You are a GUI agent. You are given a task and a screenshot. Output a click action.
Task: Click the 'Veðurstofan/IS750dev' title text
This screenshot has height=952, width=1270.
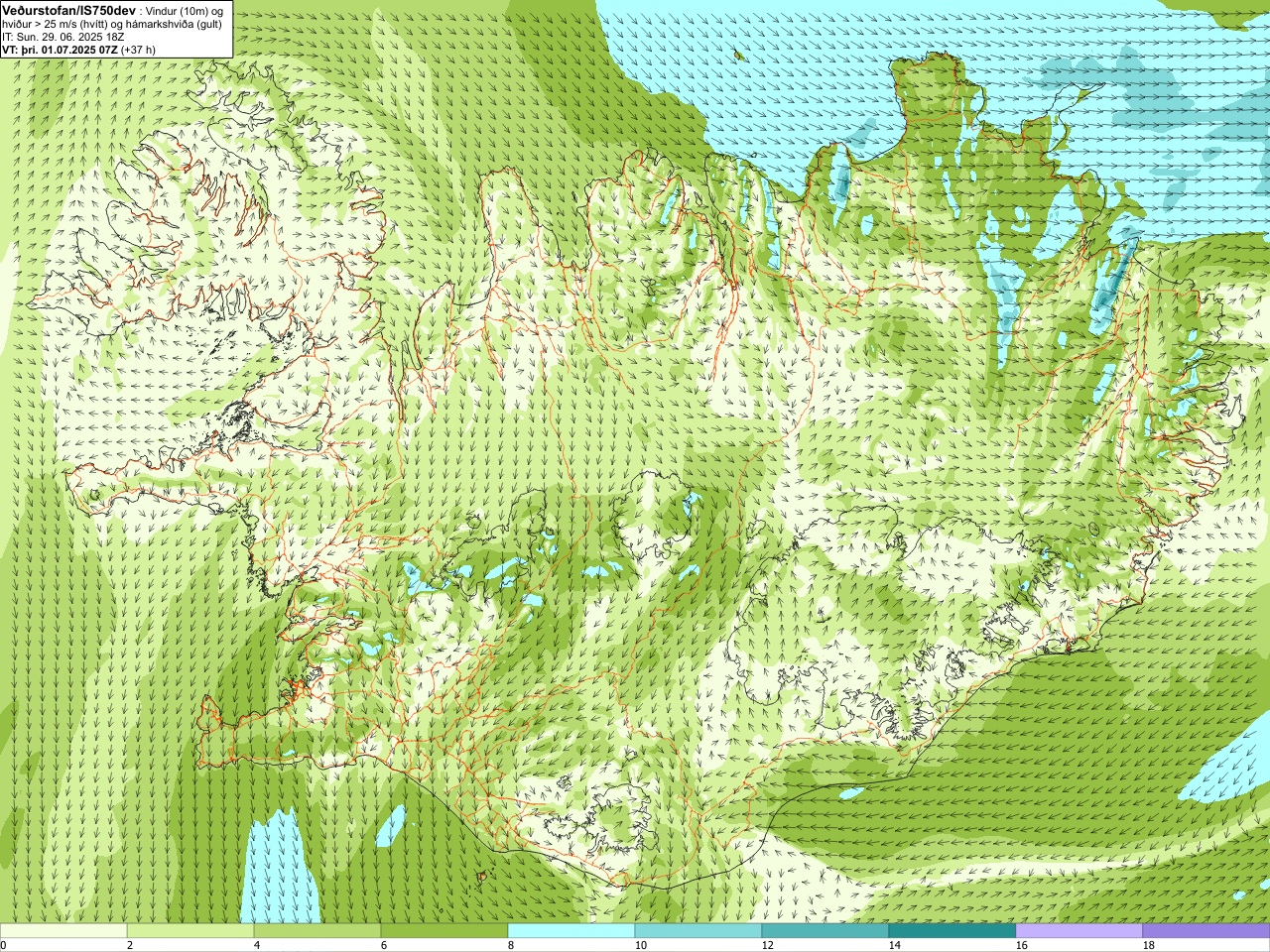click(x=69, y=10)
